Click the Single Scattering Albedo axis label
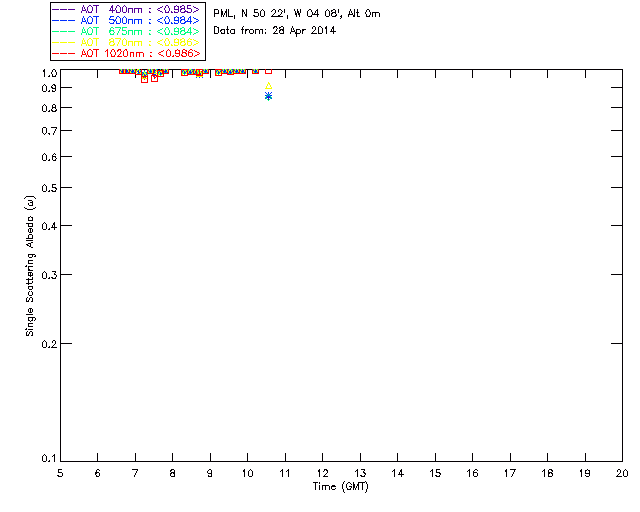The width and height of the screenshot is (640, 512). (x=30, y=266)
